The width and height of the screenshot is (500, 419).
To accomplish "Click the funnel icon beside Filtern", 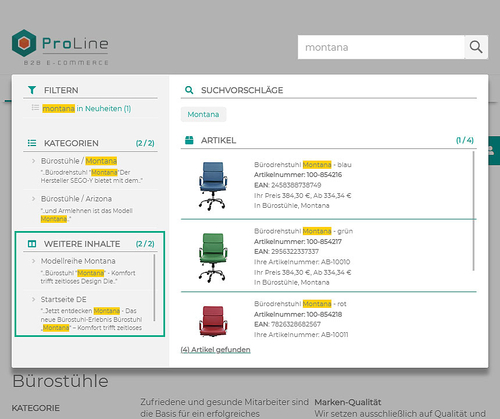I will (x=32, y=90).
